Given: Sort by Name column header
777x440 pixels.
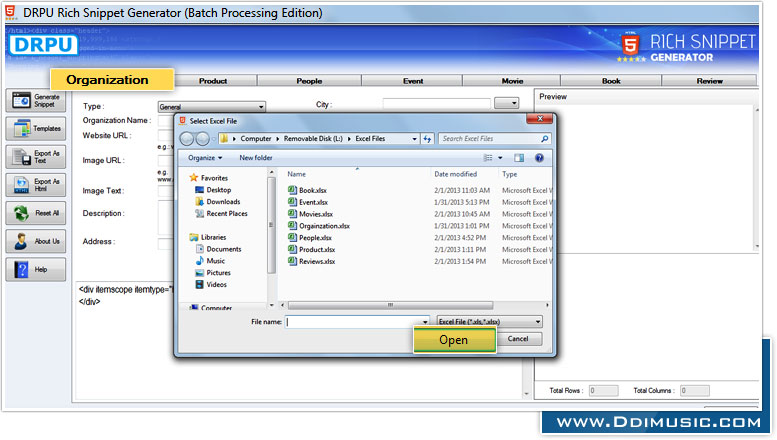Looking at the screenshot, I should 296,174.
